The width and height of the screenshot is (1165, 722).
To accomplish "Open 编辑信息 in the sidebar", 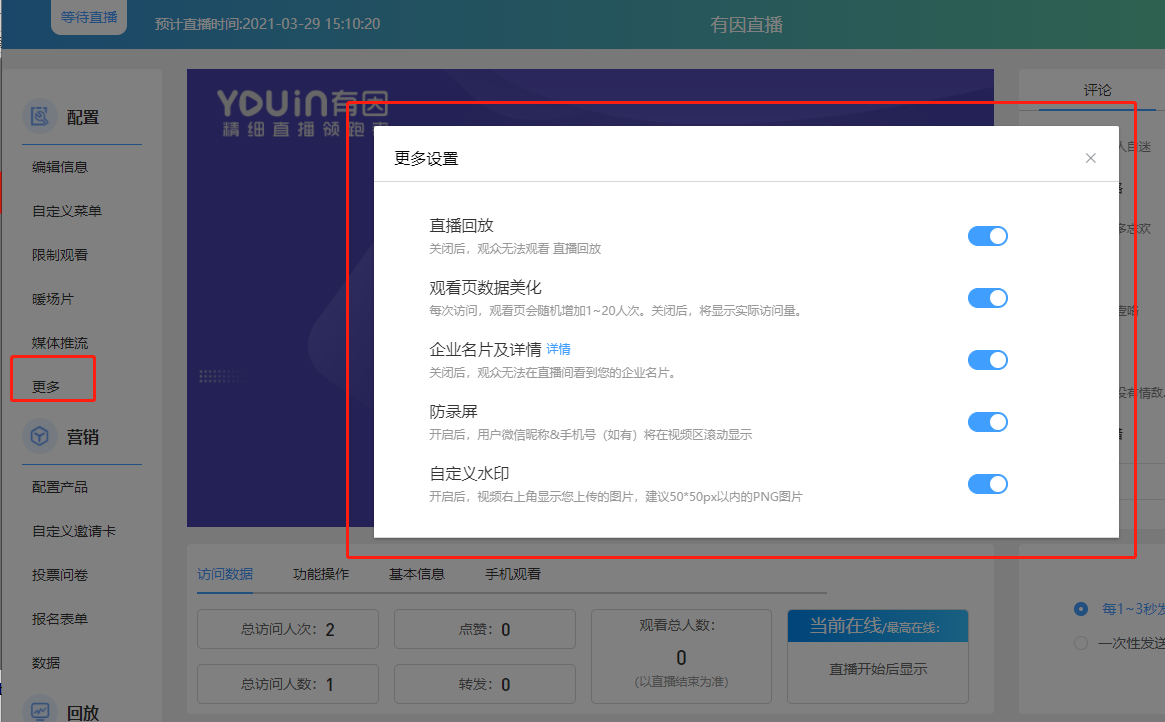I will (x=59, y=167).
